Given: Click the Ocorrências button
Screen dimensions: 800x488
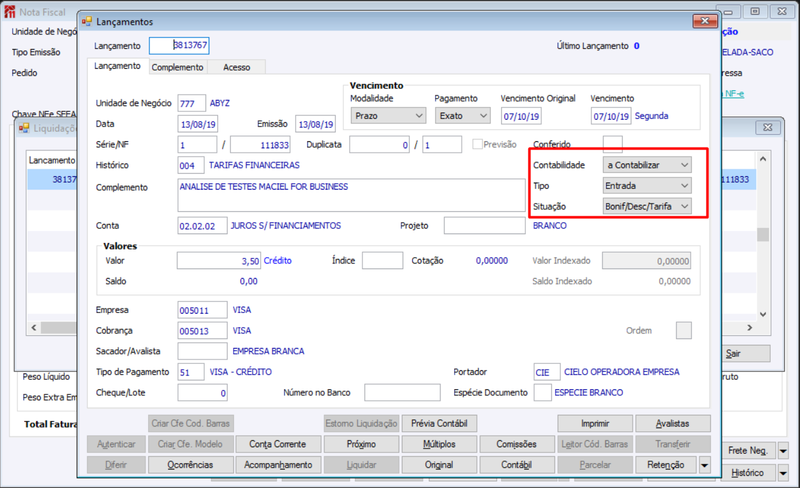Looking at the screenshot, I should coord(190,465).
